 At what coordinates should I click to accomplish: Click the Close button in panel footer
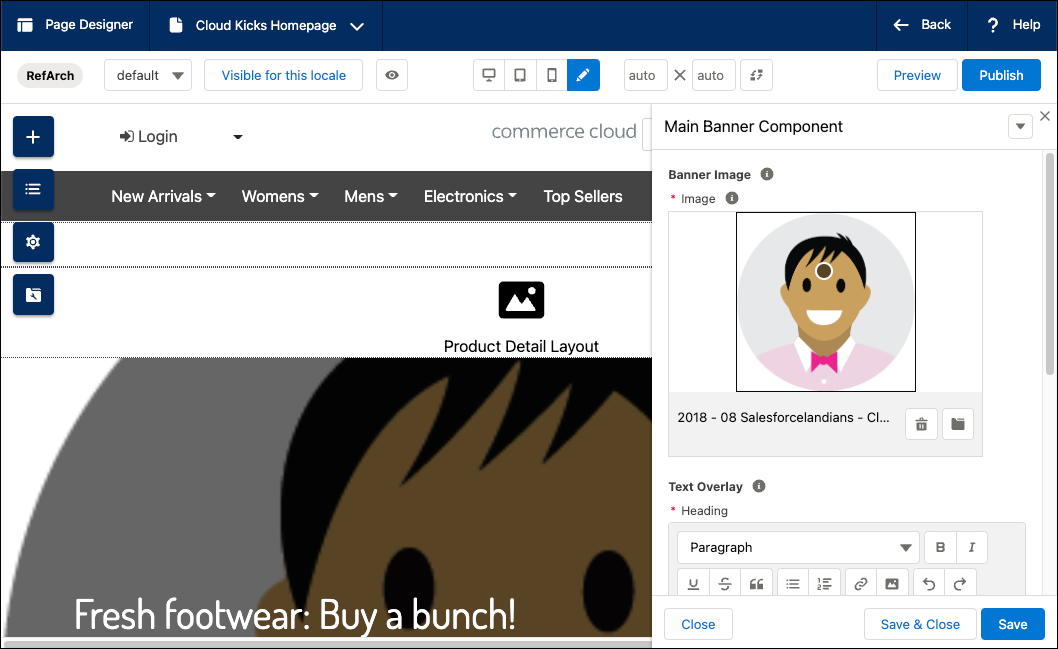[698, 625]
